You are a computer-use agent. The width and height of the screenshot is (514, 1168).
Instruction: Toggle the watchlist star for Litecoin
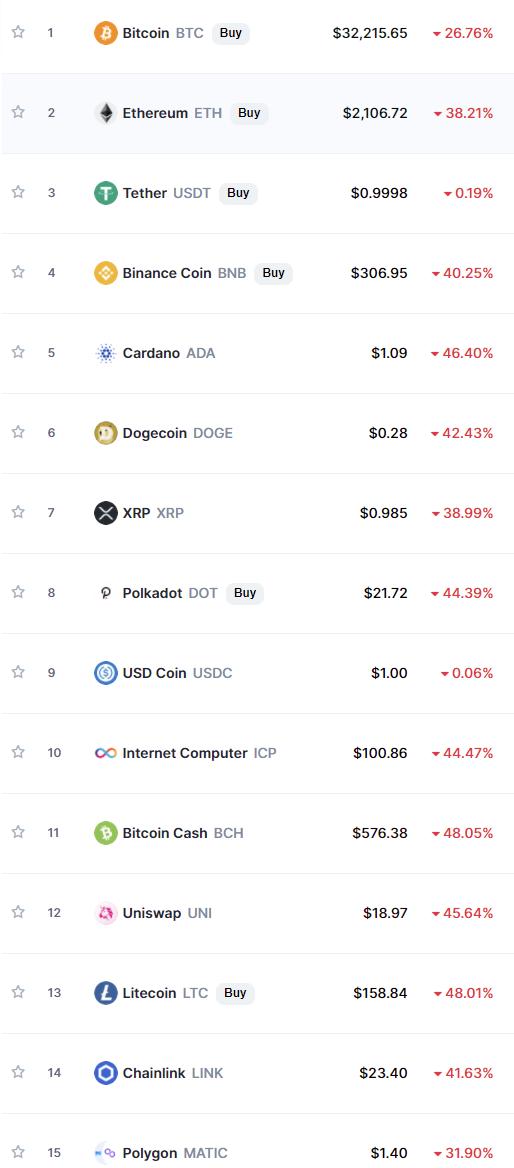(18, 991)
